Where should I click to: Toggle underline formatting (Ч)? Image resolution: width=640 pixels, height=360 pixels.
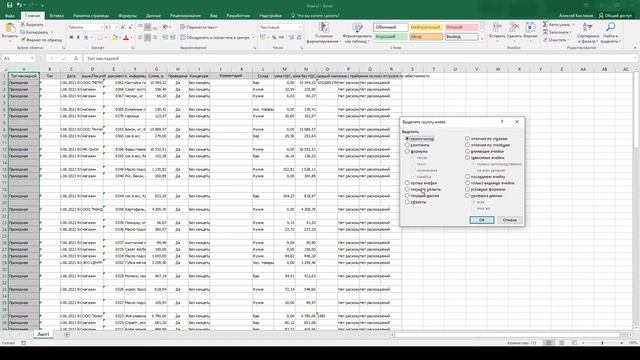[x=86, y=38]
